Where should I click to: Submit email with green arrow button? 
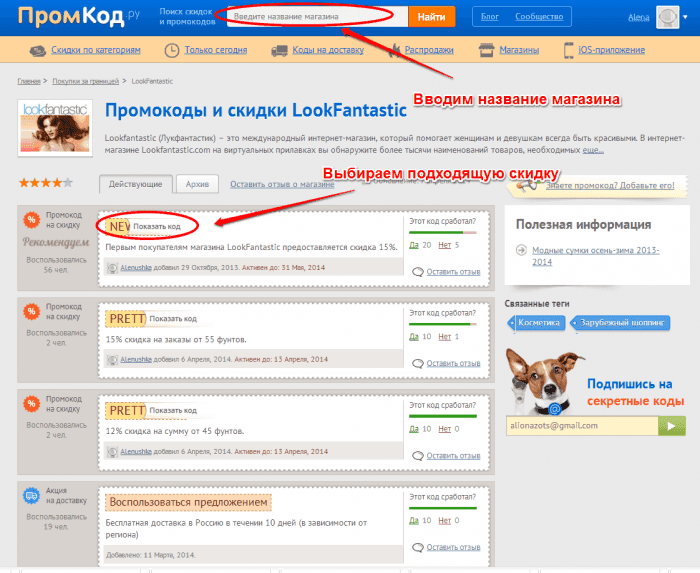[x=672, y=426]
